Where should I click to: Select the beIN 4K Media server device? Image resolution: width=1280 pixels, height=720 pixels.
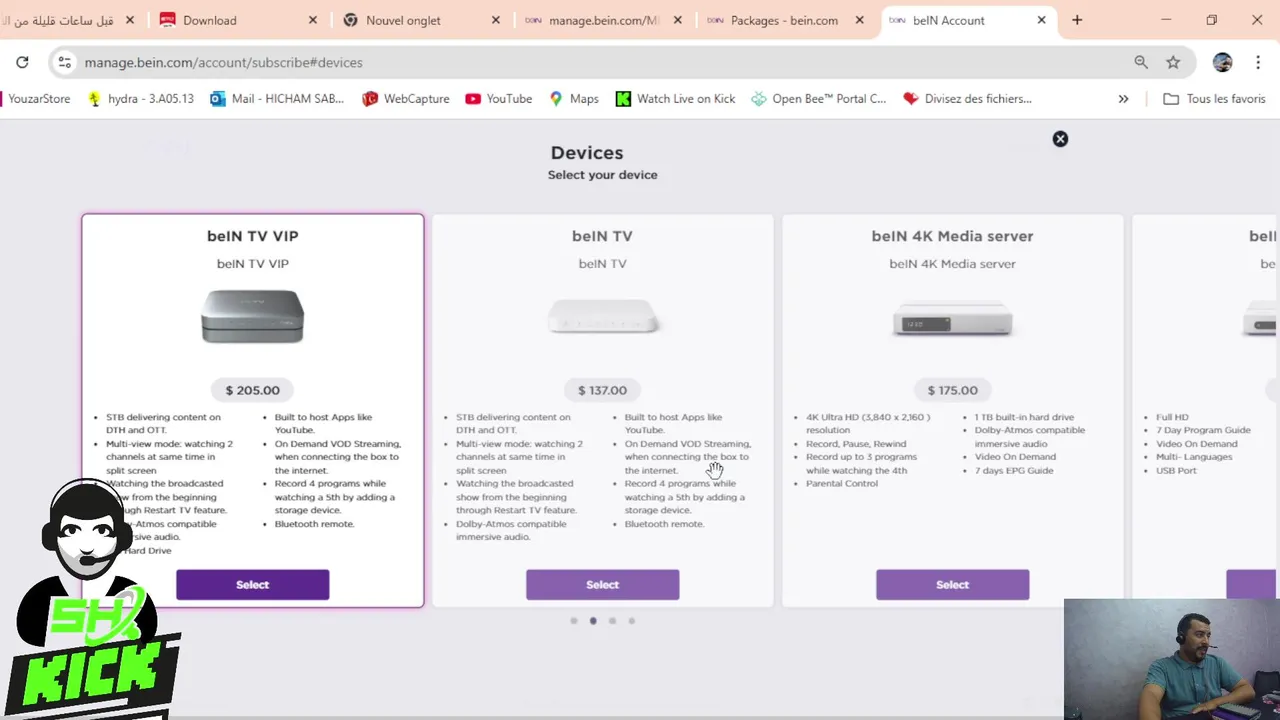(x=952, y=585)
